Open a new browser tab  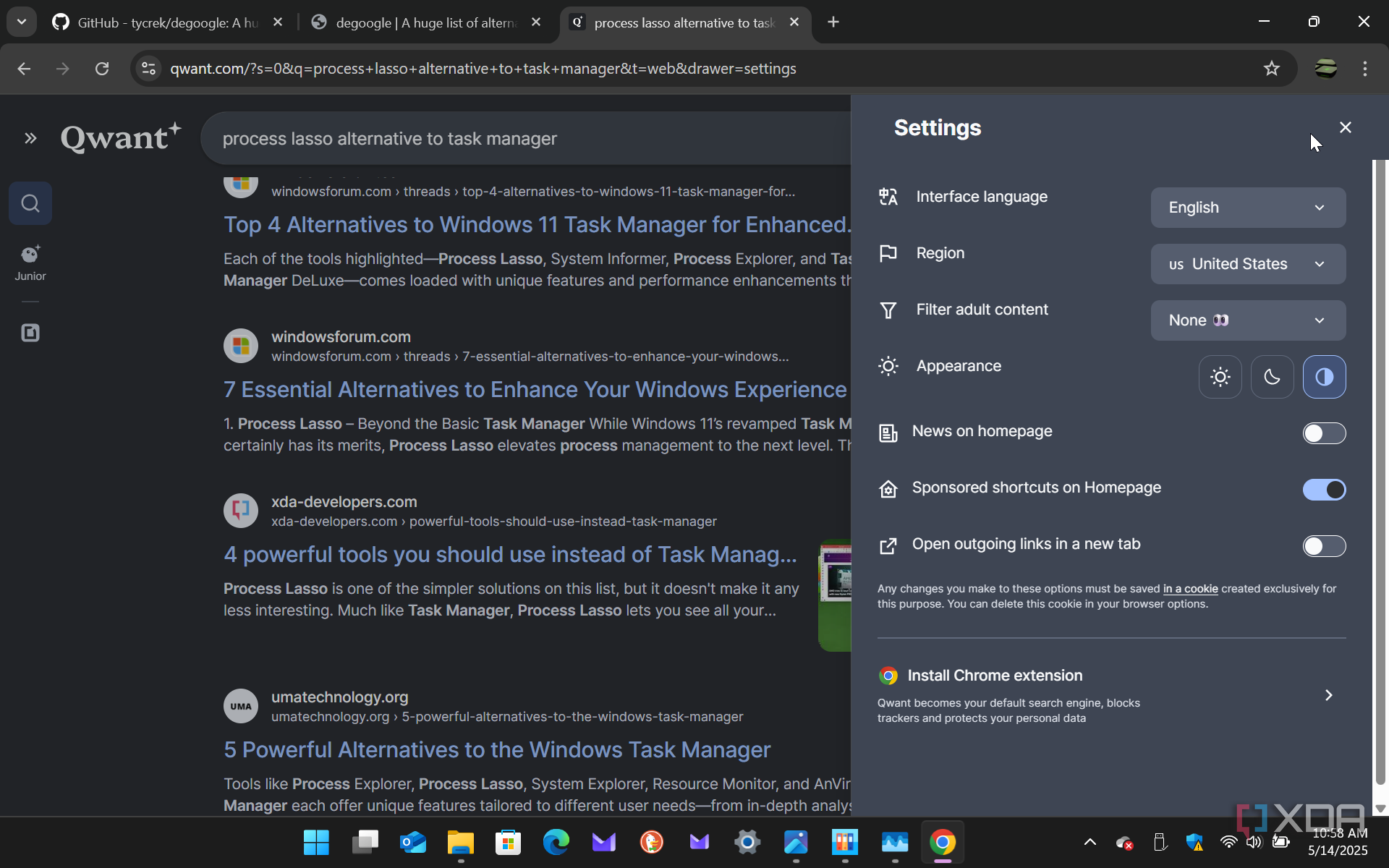pos(833,22)
